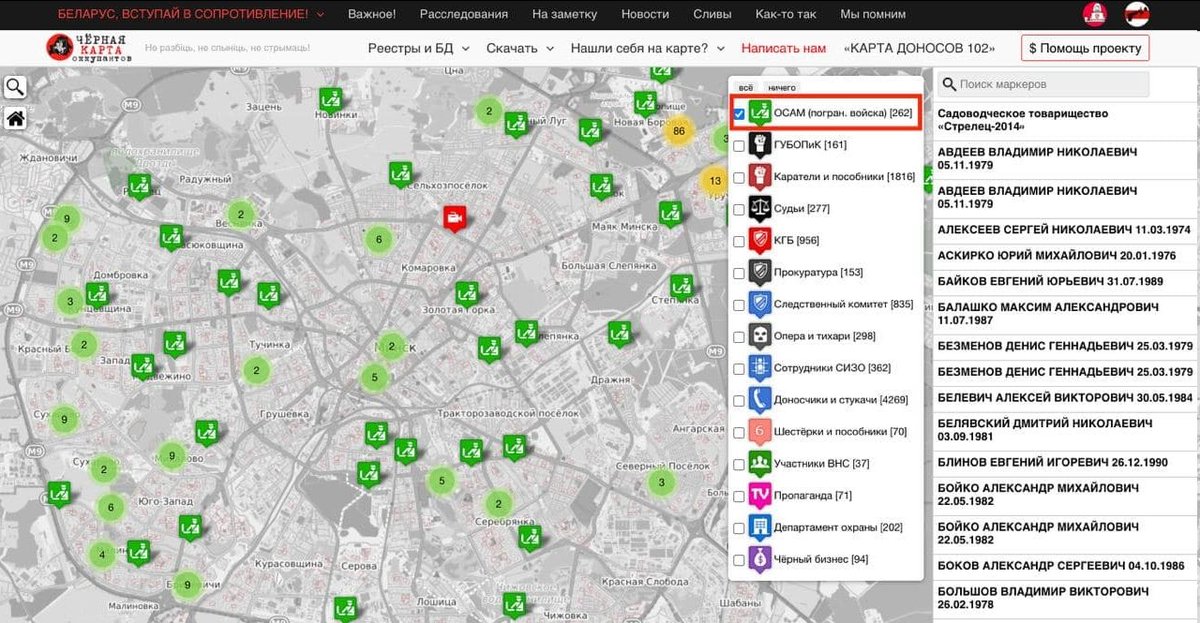Check Следственный комитет [835] checkbox
Image resolution: width=1200 pixels, height=623 pixels.
point(739,305)
